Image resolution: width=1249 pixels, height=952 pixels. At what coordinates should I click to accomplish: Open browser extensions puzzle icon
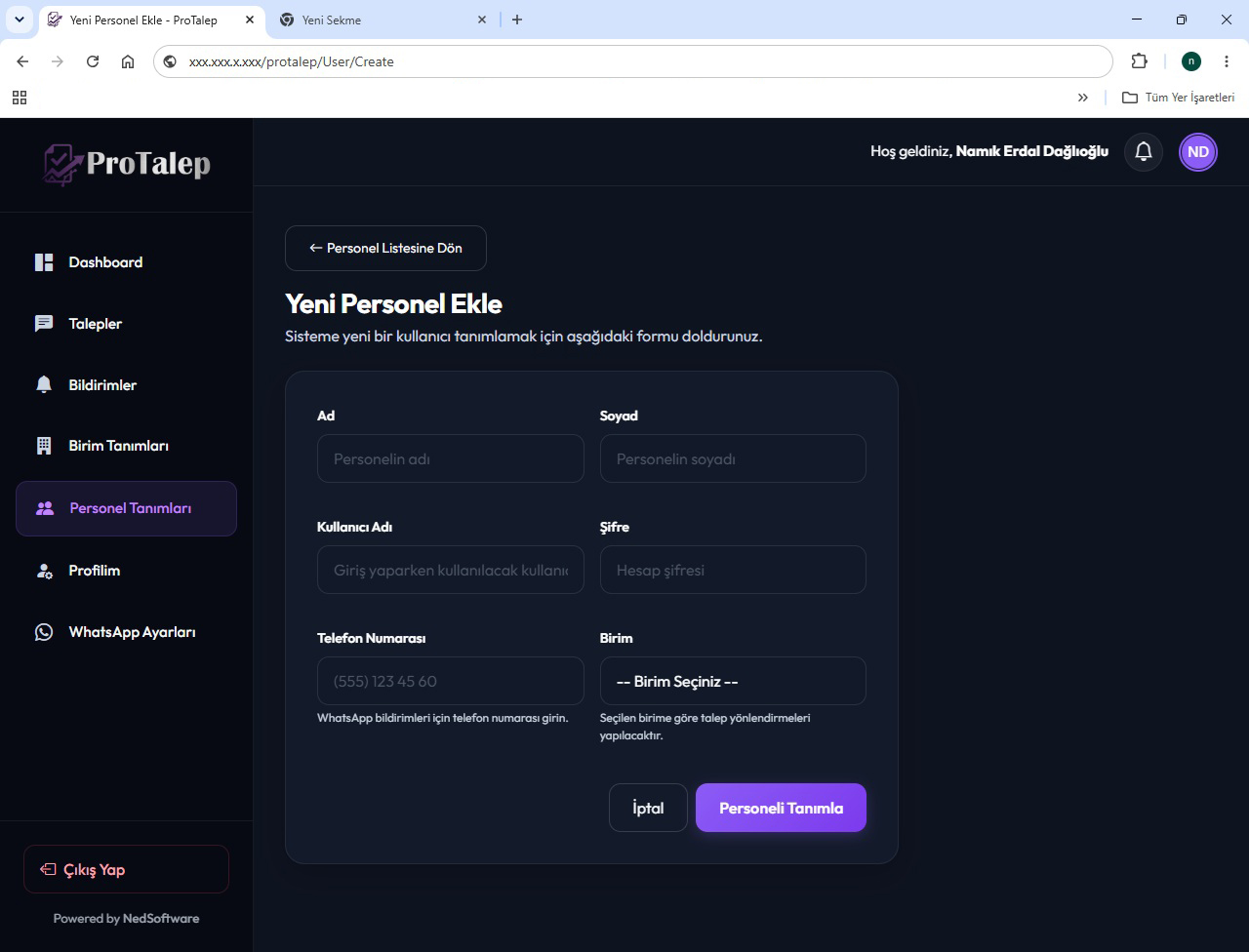coord(1139,61)
